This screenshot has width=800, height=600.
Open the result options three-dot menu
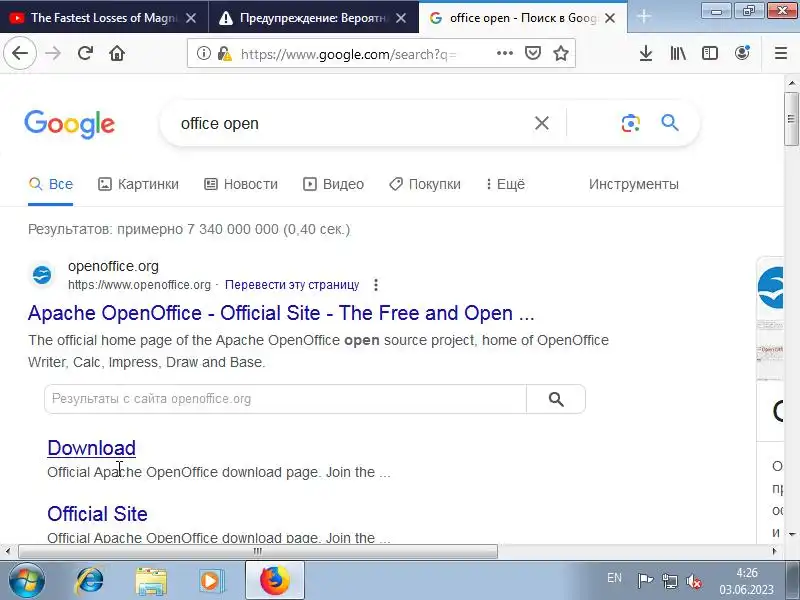click(376, 285)
